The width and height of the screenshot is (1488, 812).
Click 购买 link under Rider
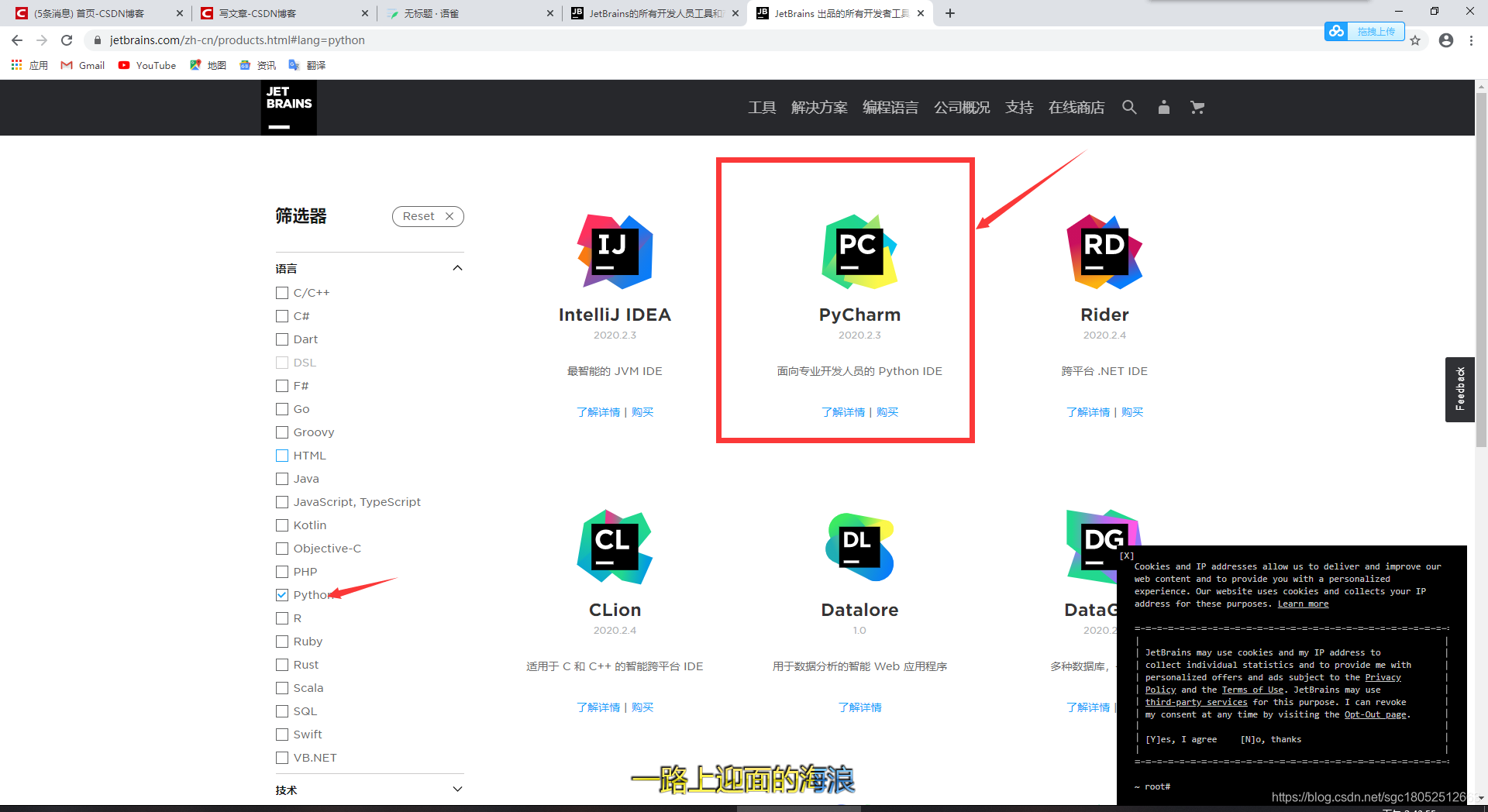(1132, 412)
